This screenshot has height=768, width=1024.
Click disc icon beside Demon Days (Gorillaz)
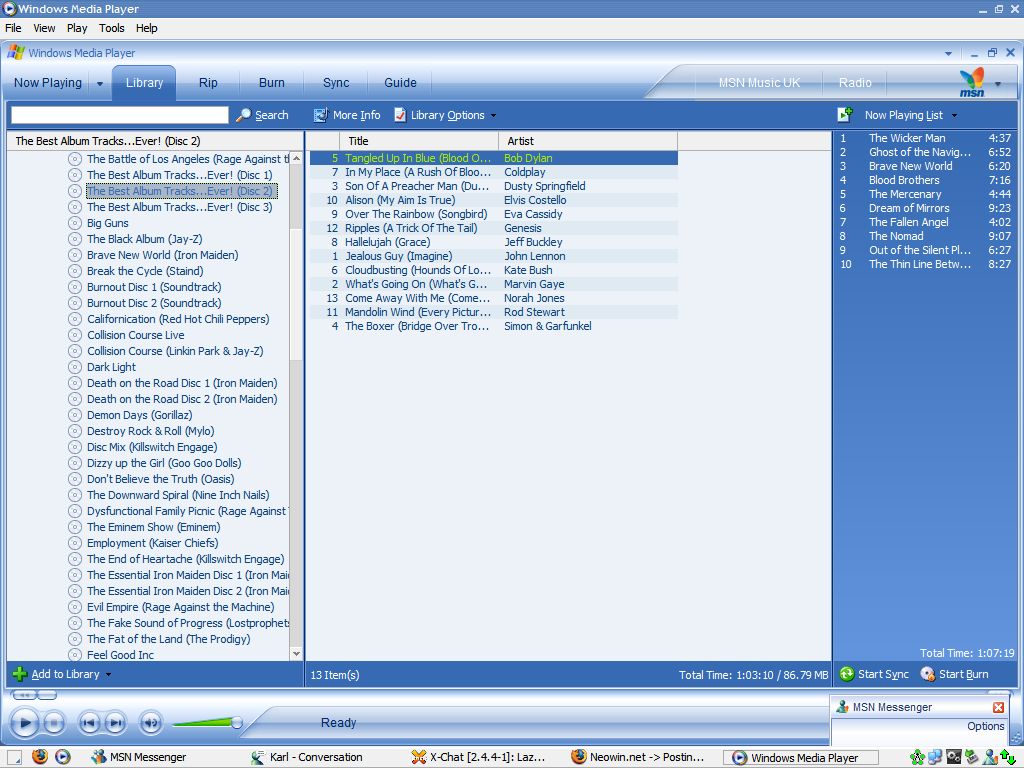pos(75,415)
